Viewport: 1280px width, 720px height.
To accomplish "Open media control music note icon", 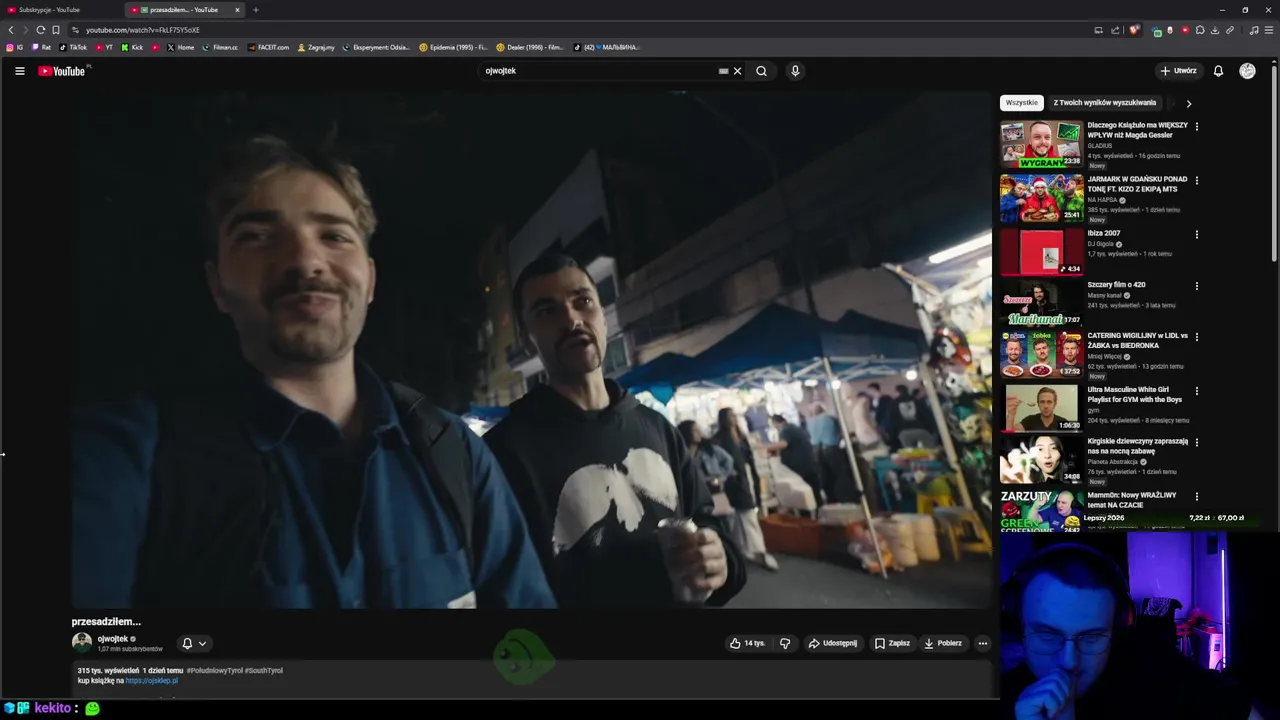I will [x=1254, y=30].
